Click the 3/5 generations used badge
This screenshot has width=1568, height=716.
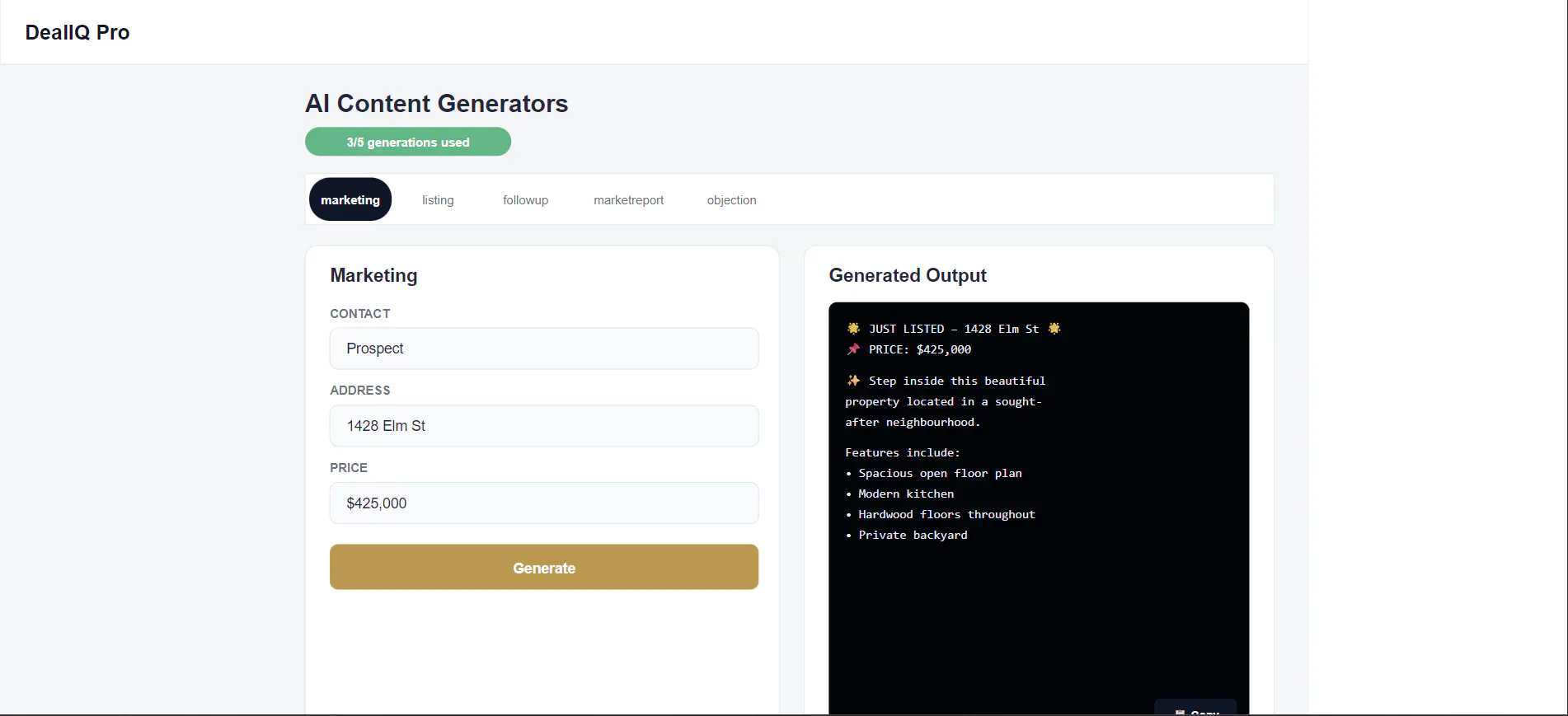408,142
